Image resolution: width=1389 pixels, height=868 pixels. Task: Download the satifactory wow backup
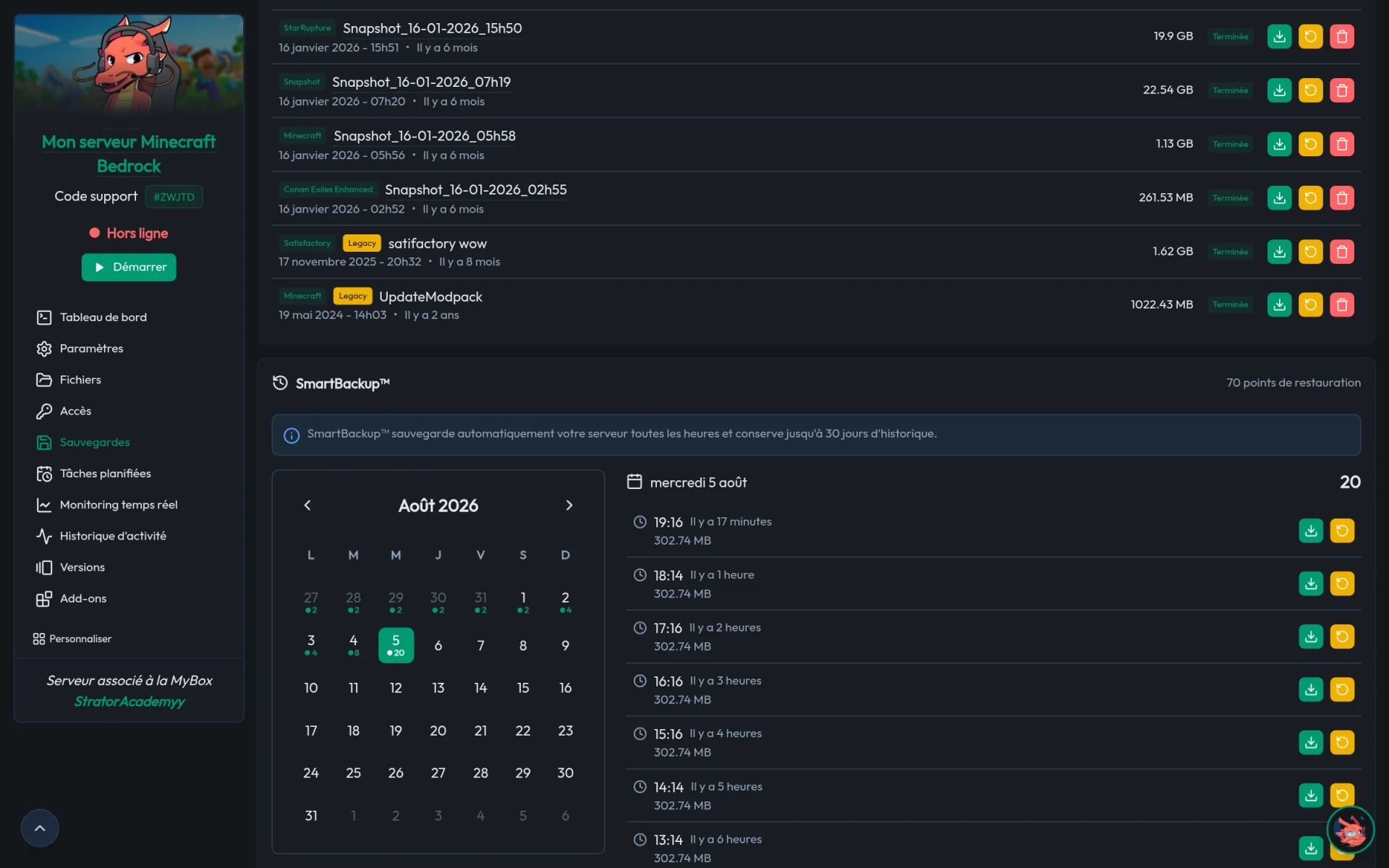click(1279, 252)
